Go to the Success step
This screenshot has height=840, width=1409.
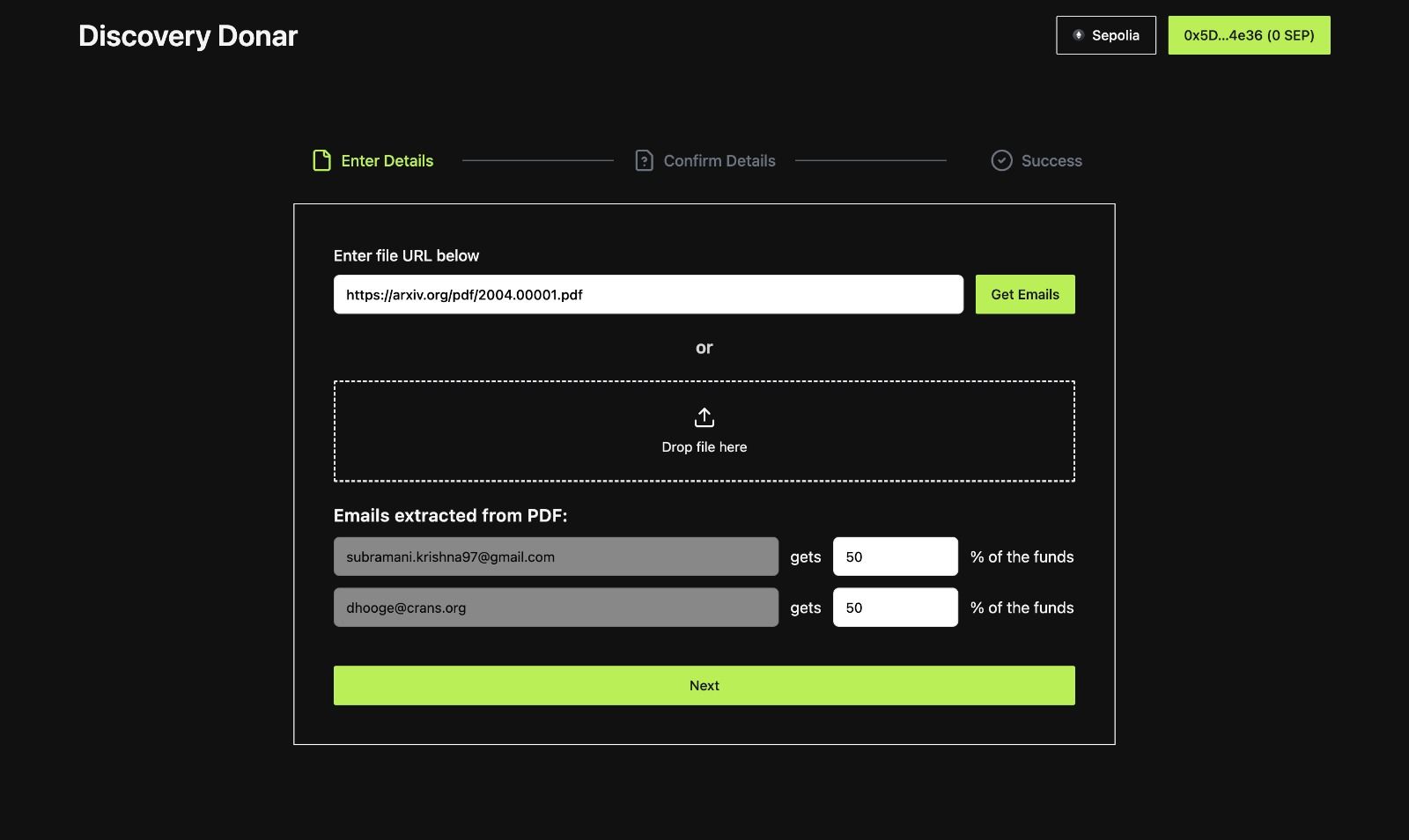pyautogui.click(x=1036, y=160)
